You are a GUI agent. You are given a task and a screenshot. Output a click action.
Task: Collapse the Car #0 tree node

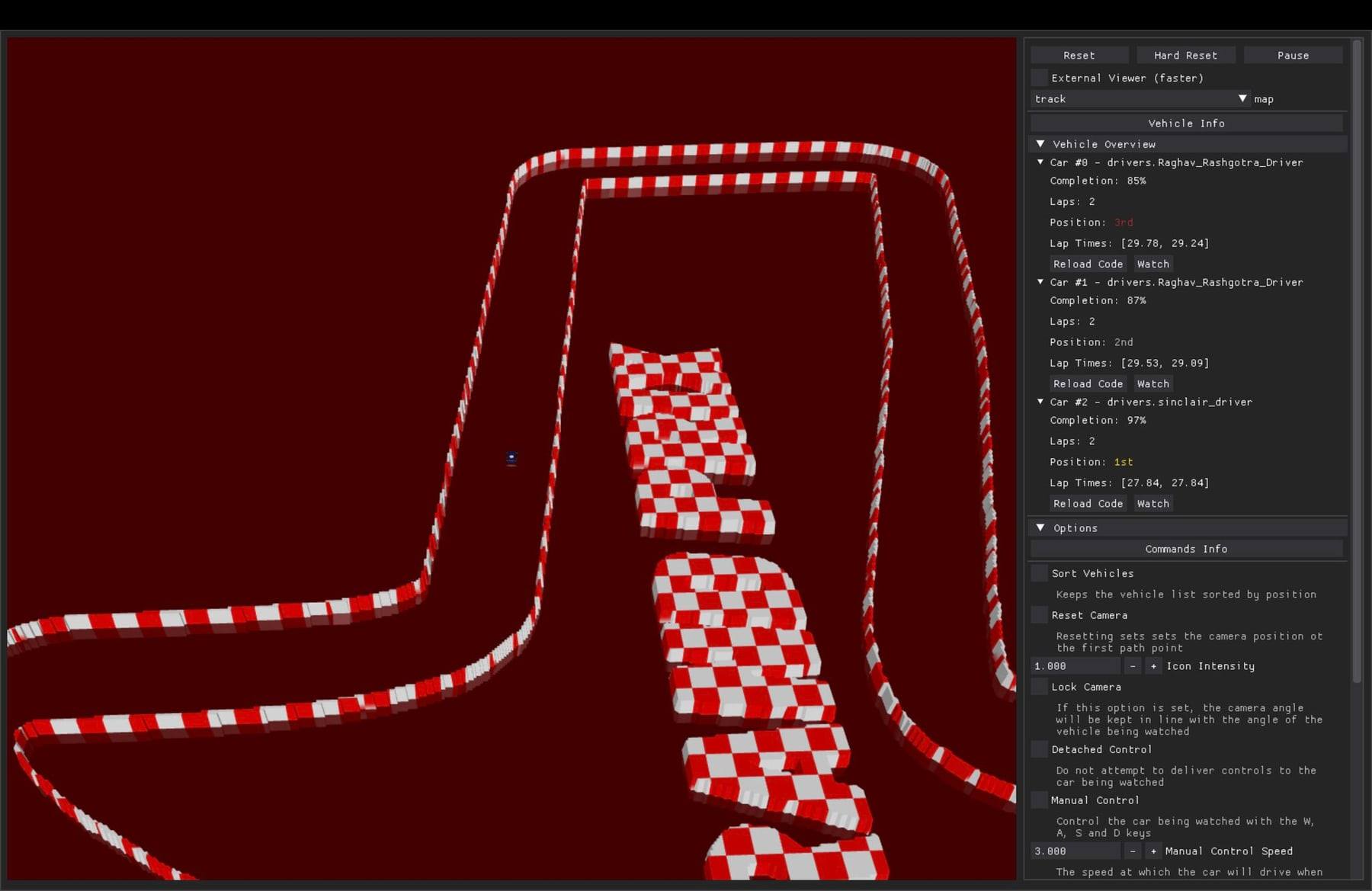[x=1040, y=162]
